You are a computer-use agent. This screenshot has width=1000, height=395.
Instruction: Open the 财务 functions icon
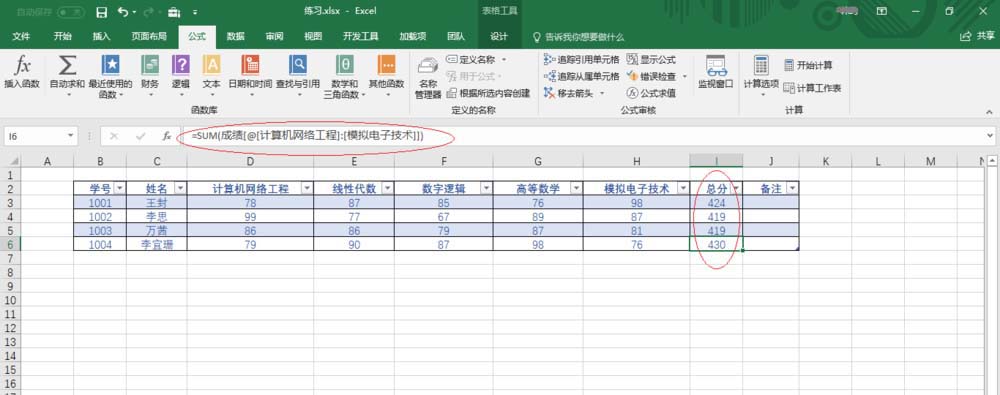click(x=150, y=65)
